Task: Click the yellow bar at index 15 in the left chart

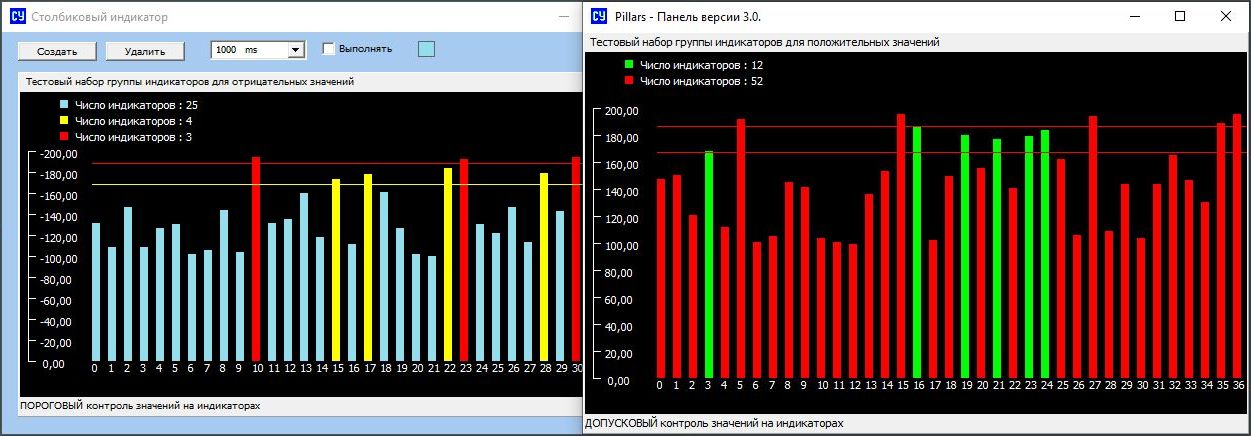Action: (336, 270)
